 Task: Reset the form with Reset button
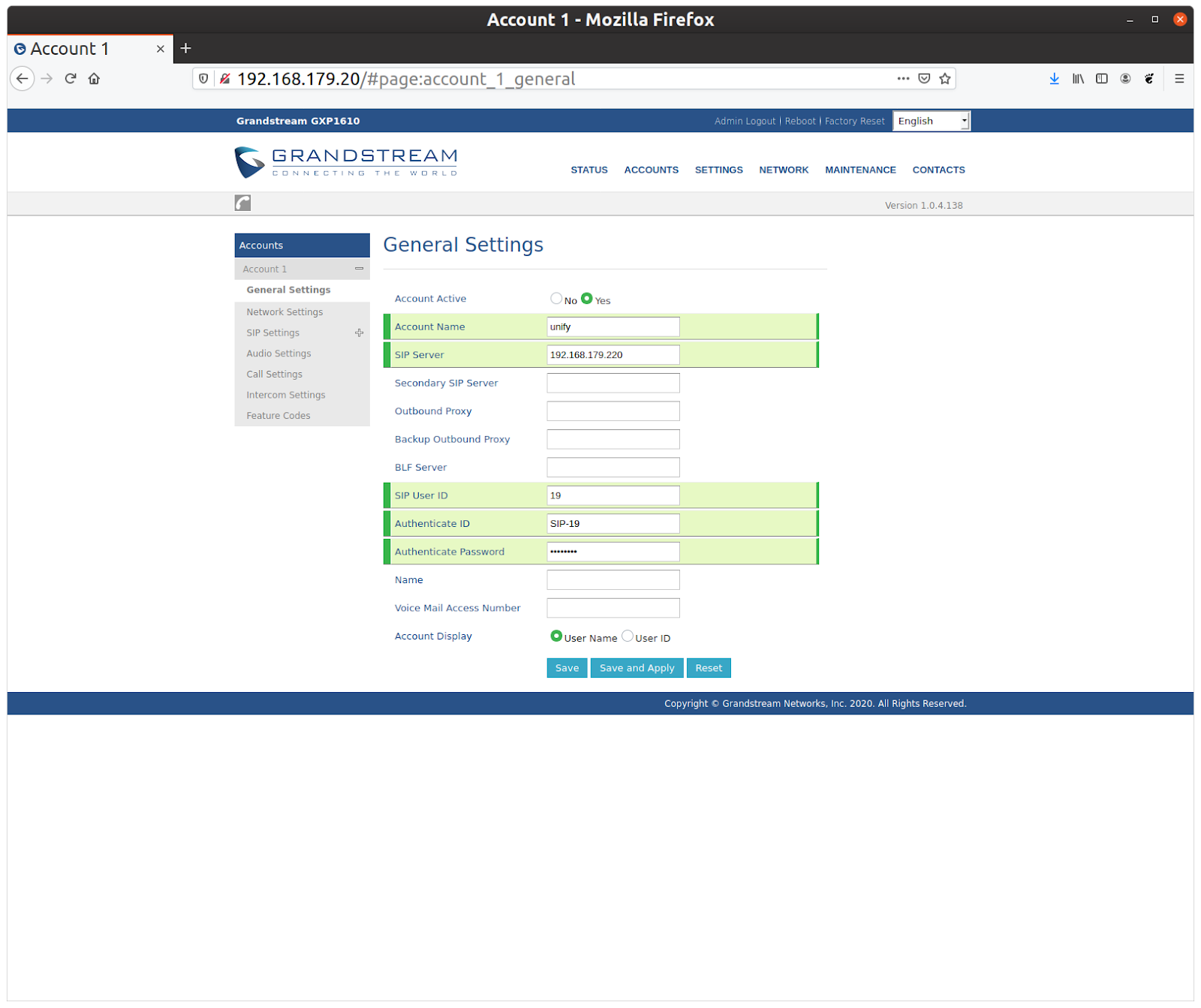709,668
